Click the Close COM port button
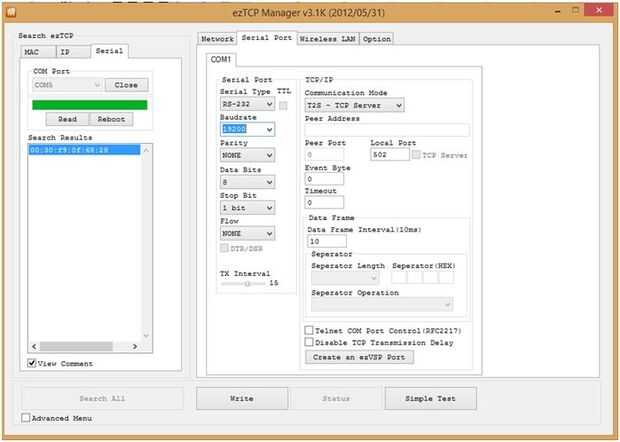This screenshot has height=442, width=620. coord(127,85)
